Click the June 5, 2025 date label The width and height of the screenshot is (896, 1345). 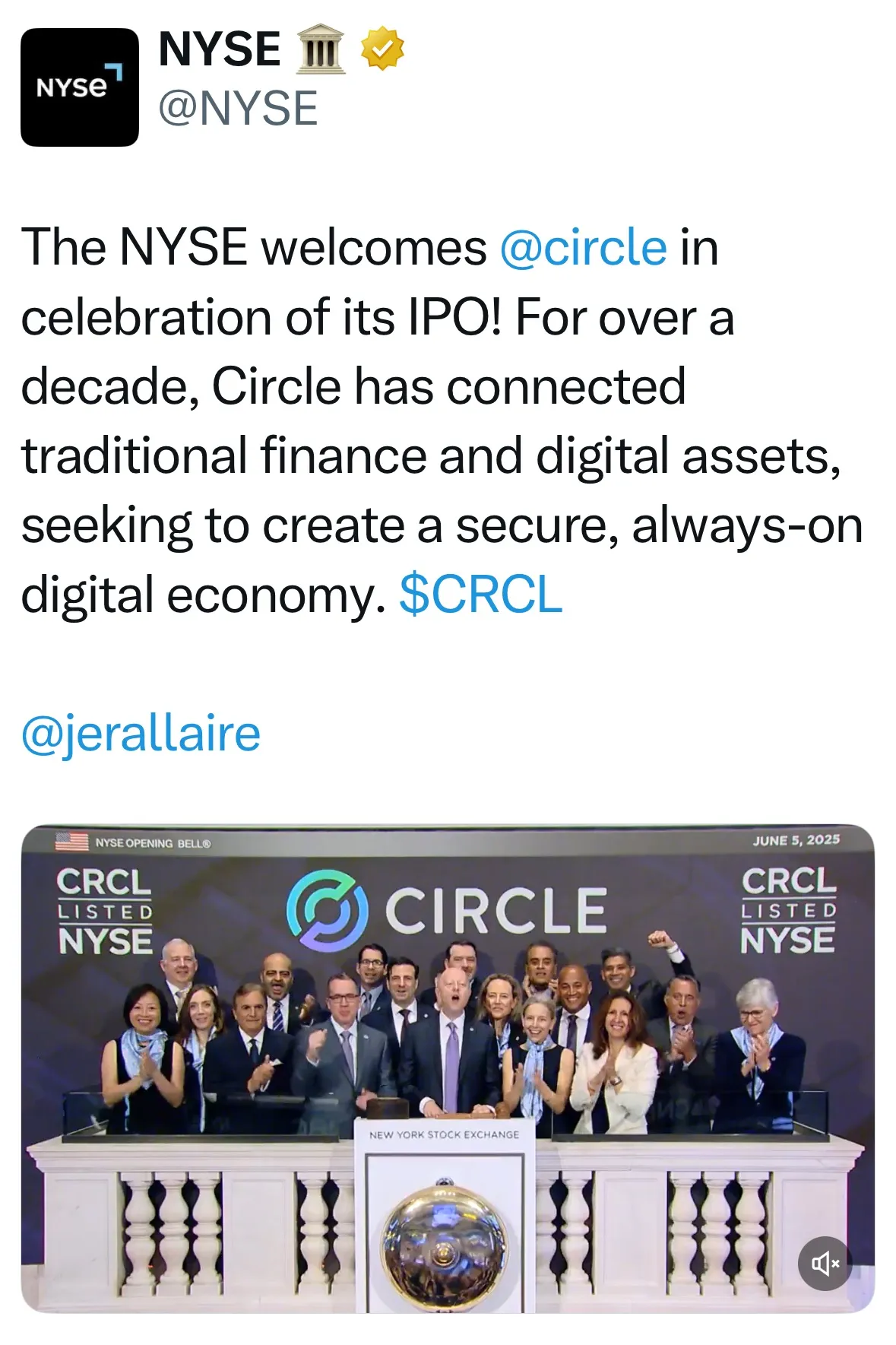coord(796,840)
